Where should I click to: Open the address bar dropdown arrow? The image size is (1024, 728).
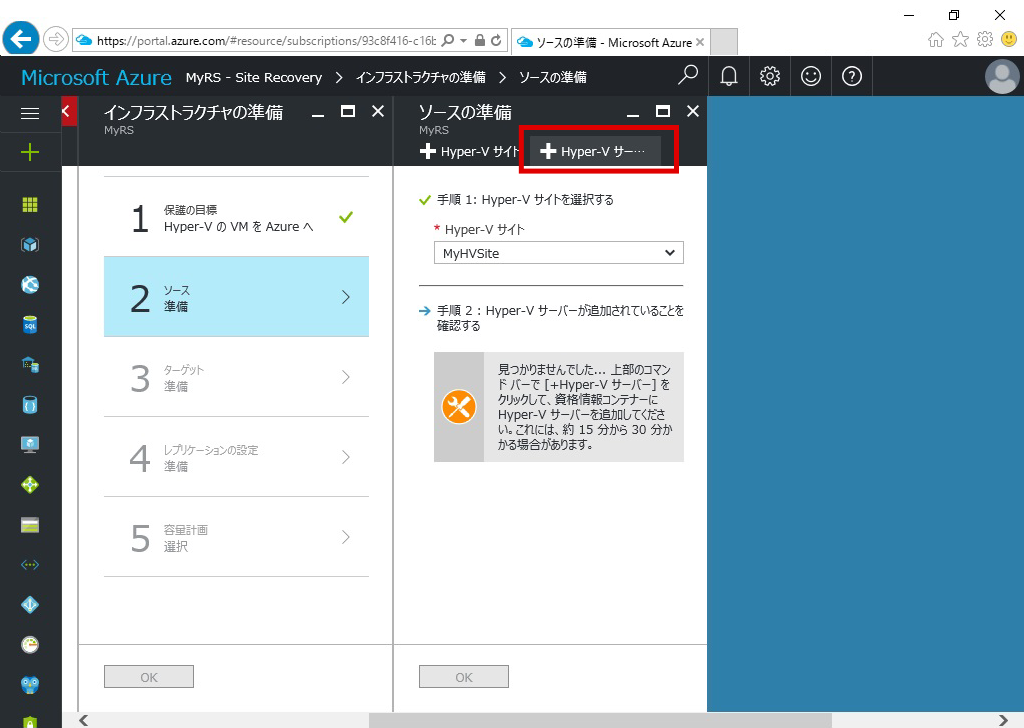pyautogui.click(x=464, y=40)
